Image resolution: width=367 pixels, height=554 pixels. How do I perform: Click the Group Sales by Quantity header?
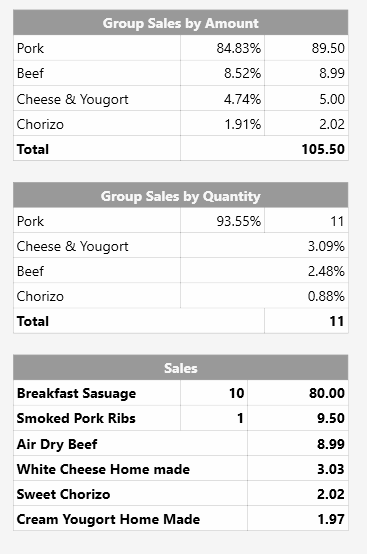(181, 196)
